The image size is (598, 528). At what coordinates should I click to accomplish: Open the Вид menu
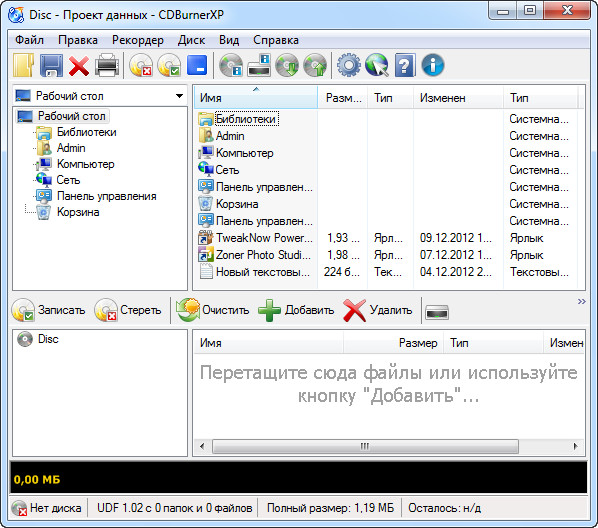point(229,40)
